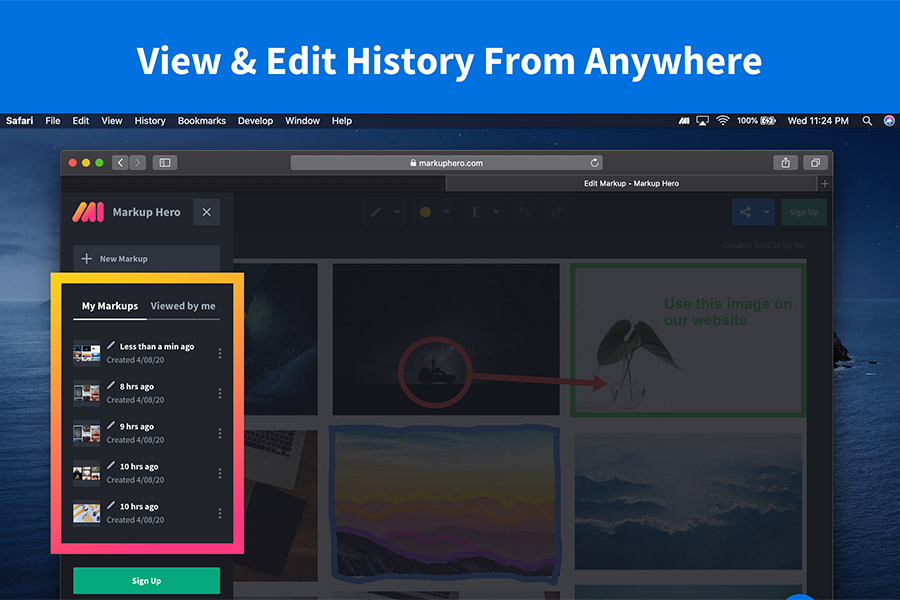
Task: Show Safari tab overview icon
Action: pos(815,162)
